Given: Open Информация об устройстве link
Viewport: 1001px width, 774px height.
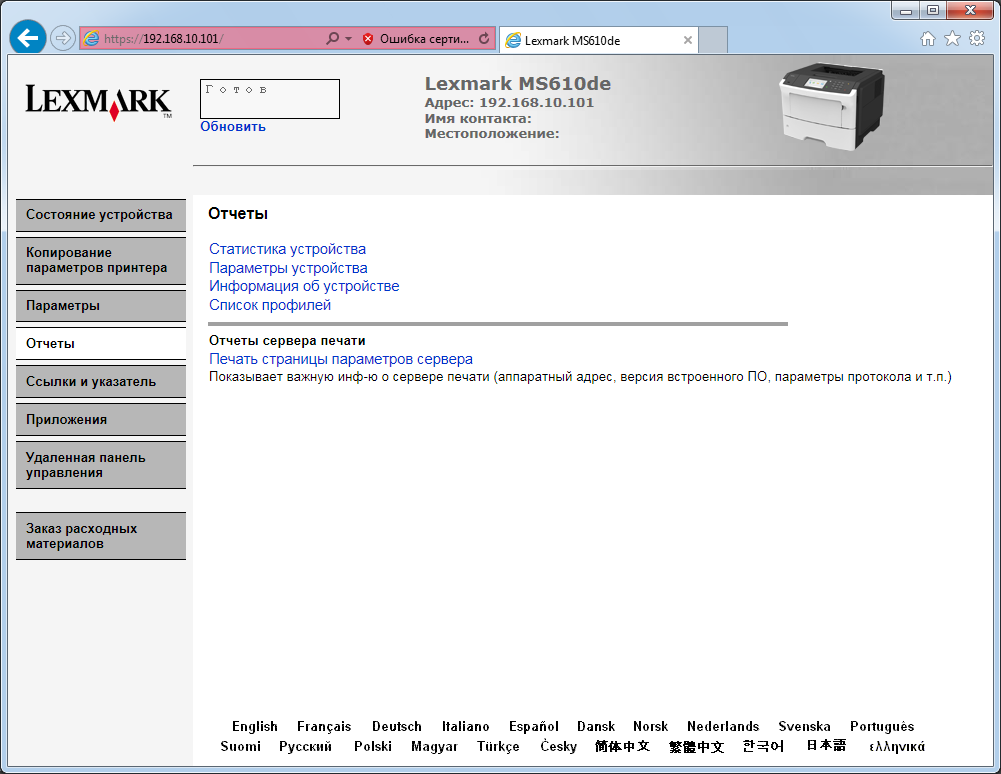Looking at the screenshot, I should 304,286.
